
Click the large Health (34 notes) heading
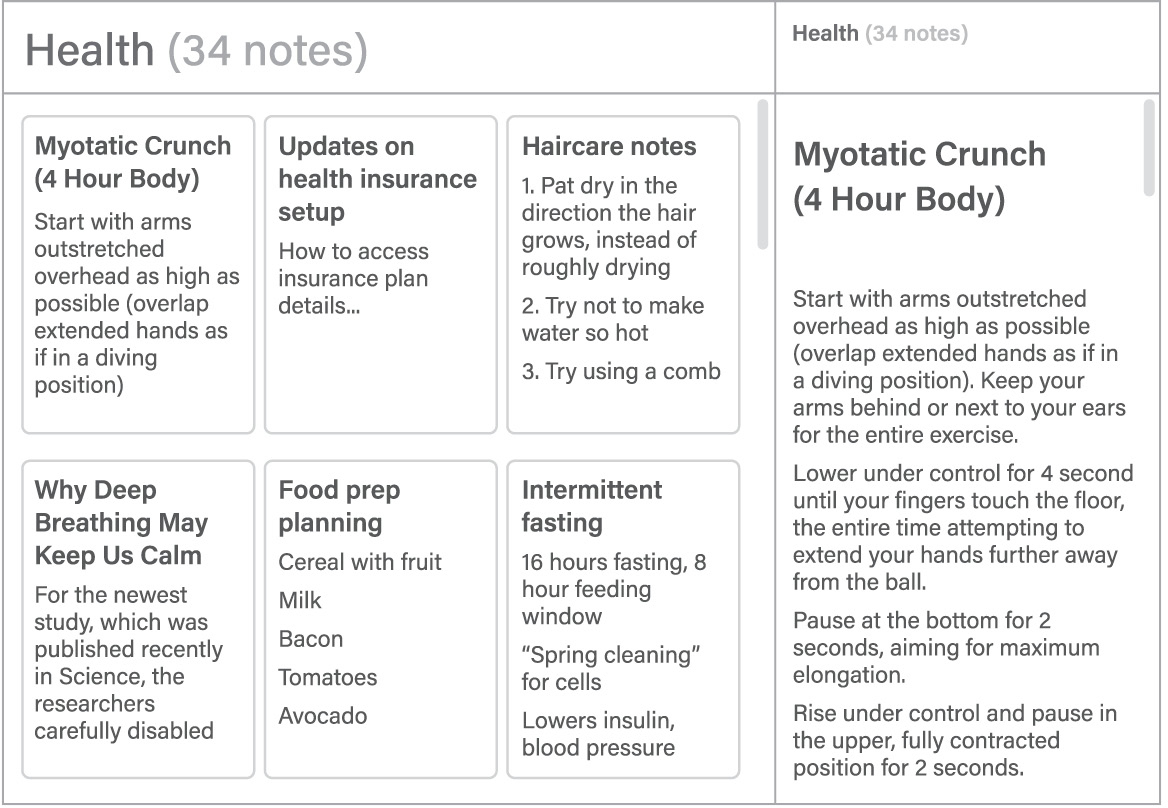coord(196,50)
